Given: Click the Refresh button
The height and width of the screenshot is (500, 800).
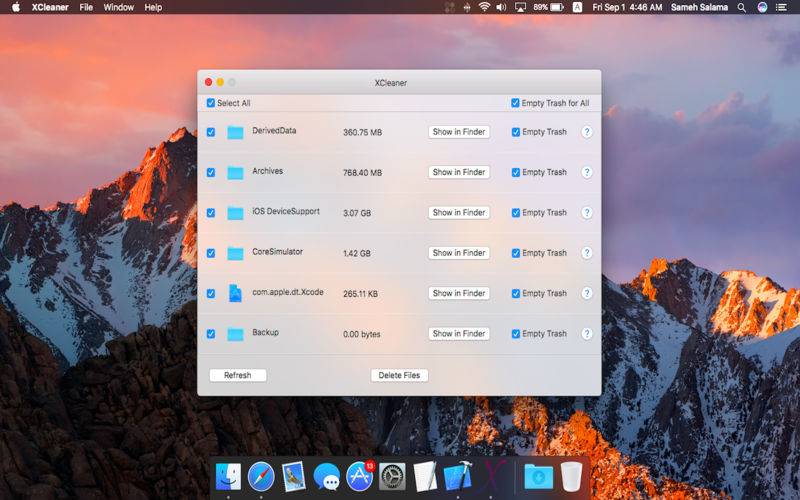Looking at the screenshot, I should pyautogui.click(x=238, y=375).
